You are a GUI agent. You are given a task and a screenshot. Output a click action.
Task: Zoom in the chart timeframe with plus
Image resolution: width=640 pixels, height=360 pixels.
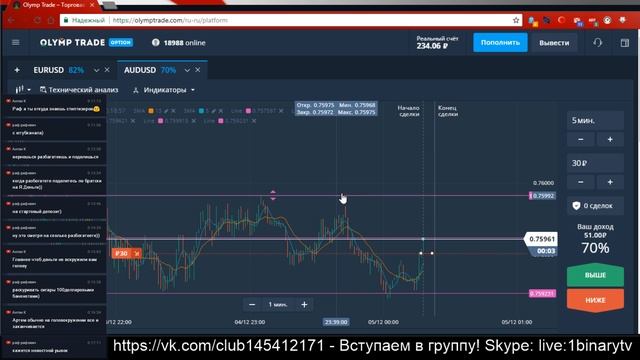(304, 304)
